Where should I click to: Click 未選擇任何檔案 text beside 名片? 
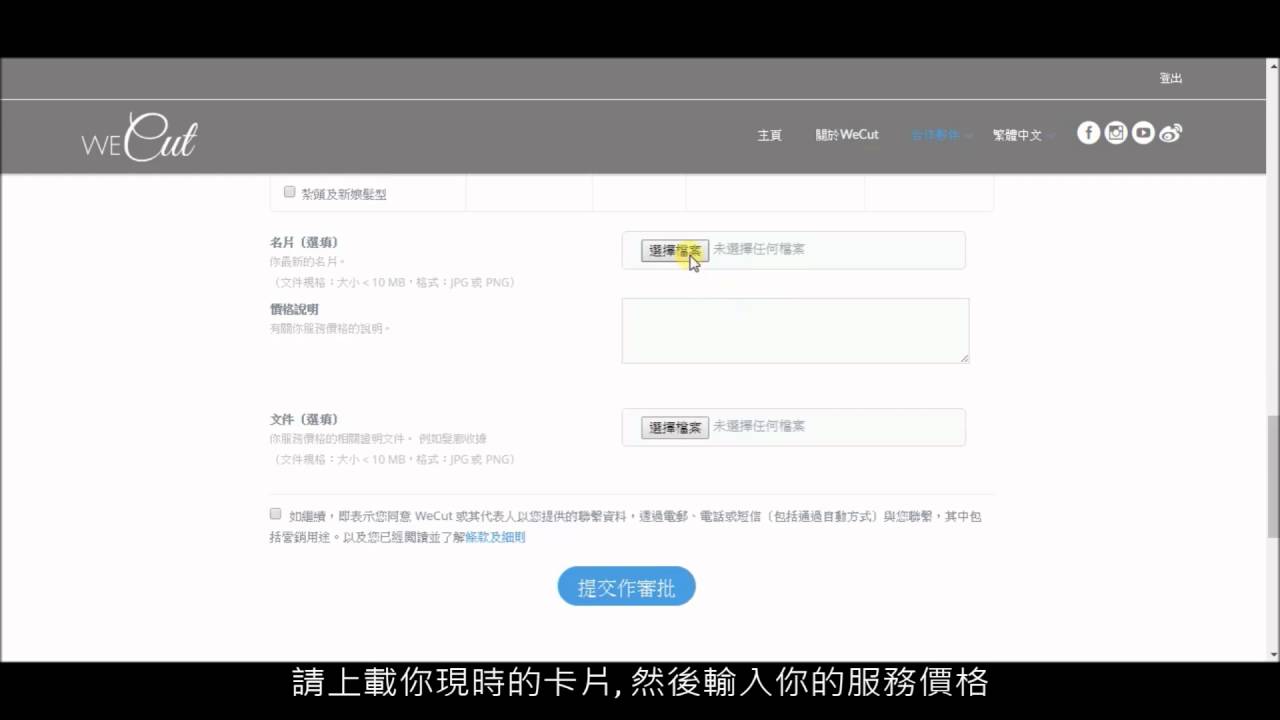point(759,249)
